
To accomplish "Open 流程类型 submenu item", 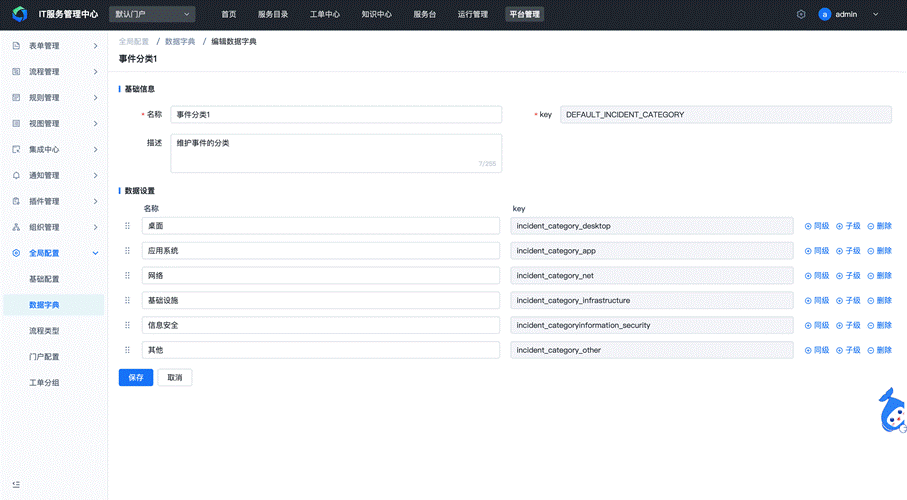I will tap(45, 331).
